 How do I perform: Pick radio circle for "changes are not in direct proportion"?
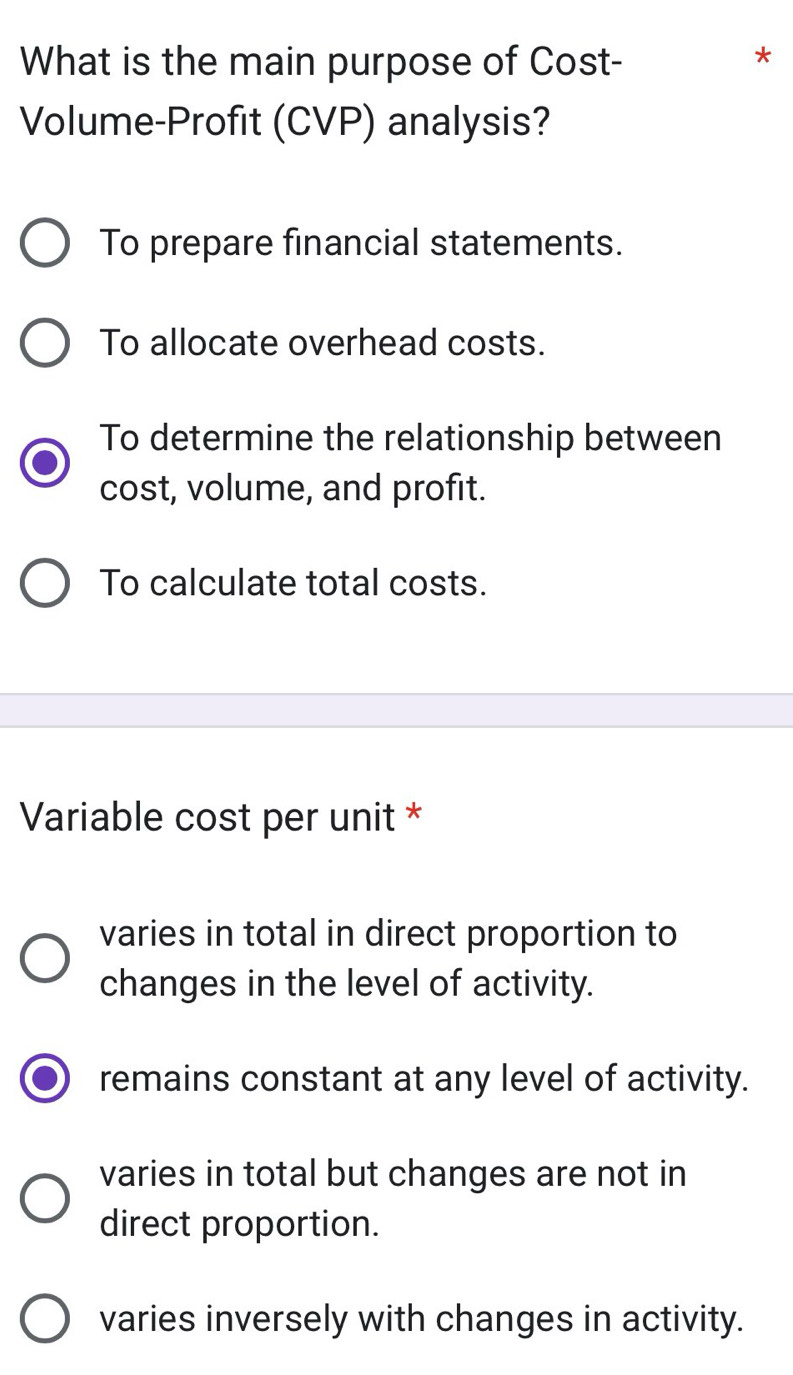click(x=45, y=1198)
